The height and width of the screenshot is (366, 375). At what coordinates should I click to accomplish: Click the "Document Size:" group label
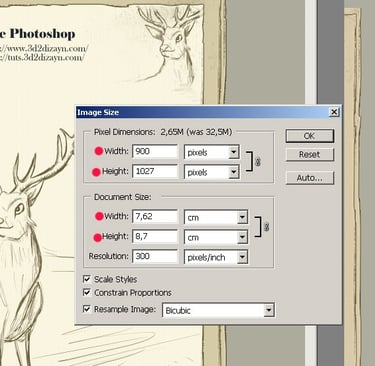pyautogui.click(x=123, y=197)
